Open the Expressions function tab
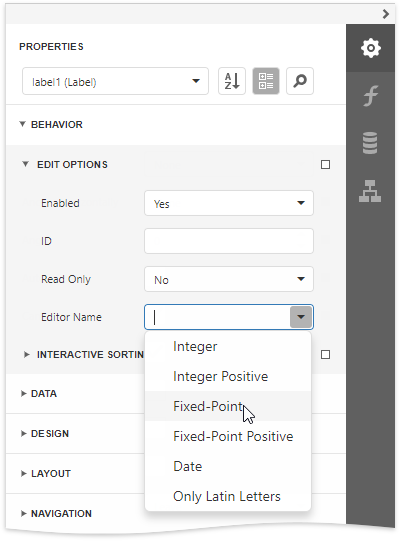400x541 pixels. 370,96
